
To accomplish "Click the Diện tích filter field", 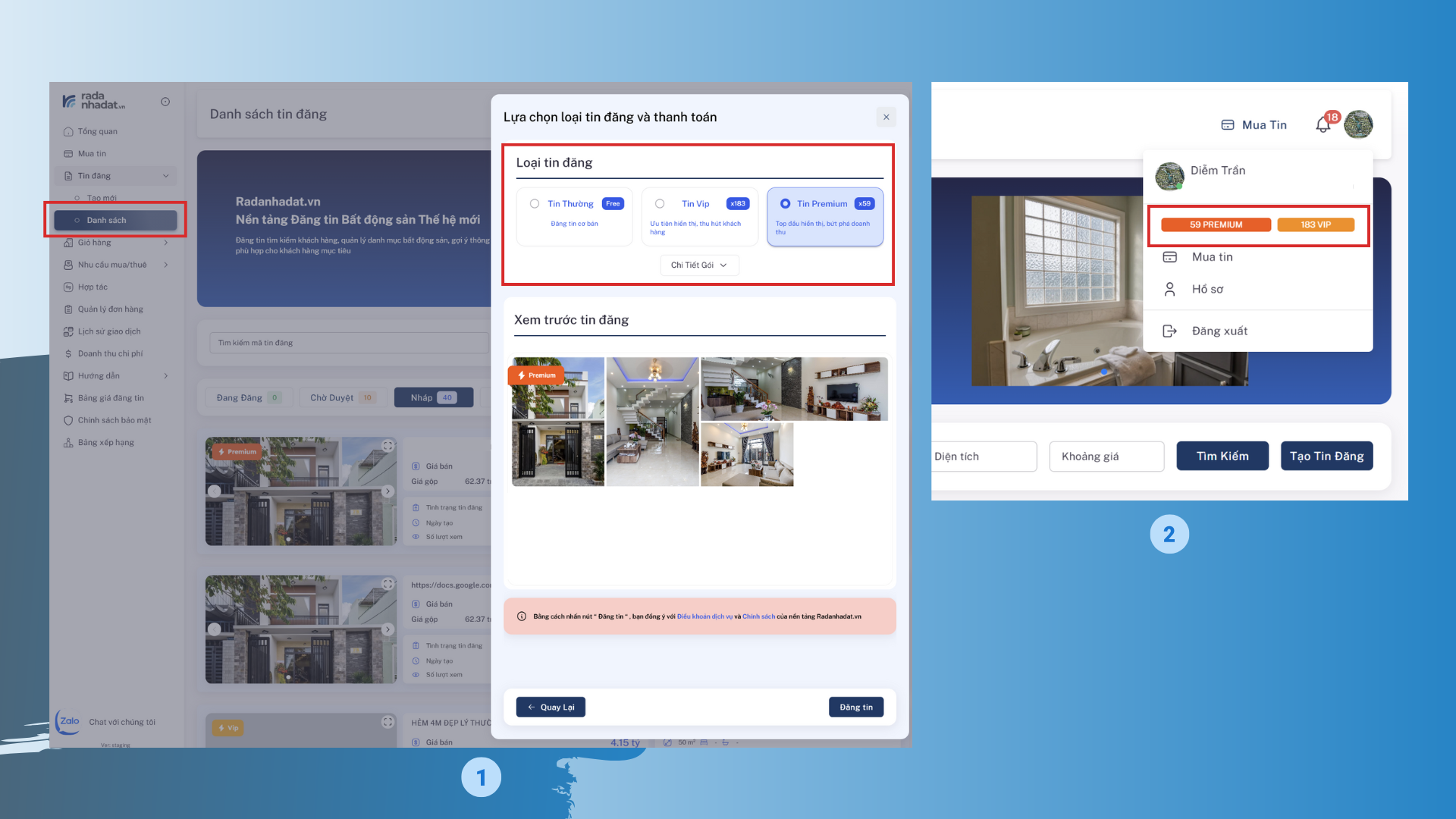I will (984, 457).
